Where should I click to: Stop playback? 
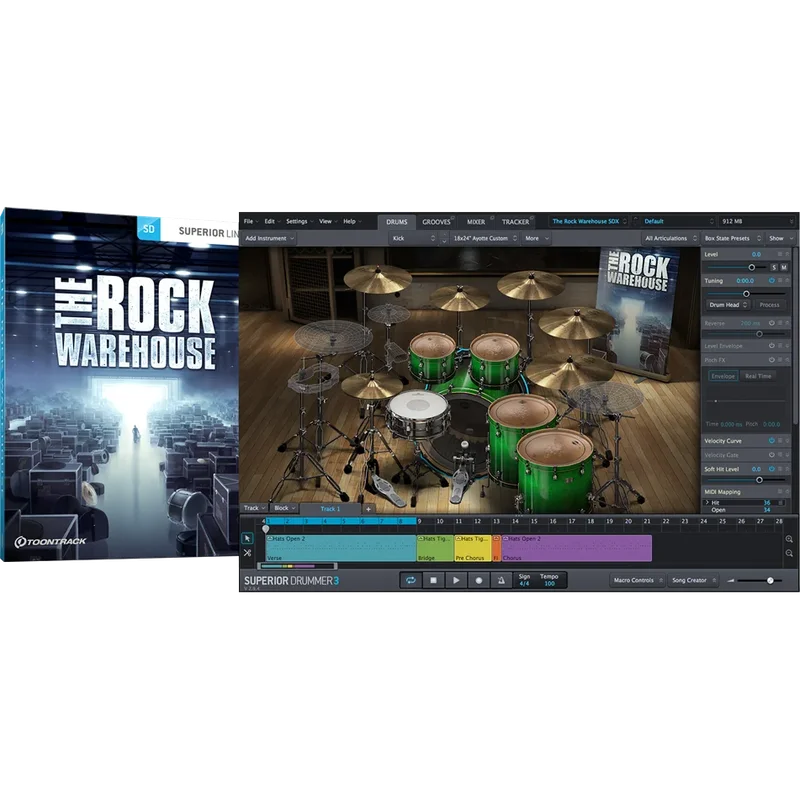pos(433,580)
